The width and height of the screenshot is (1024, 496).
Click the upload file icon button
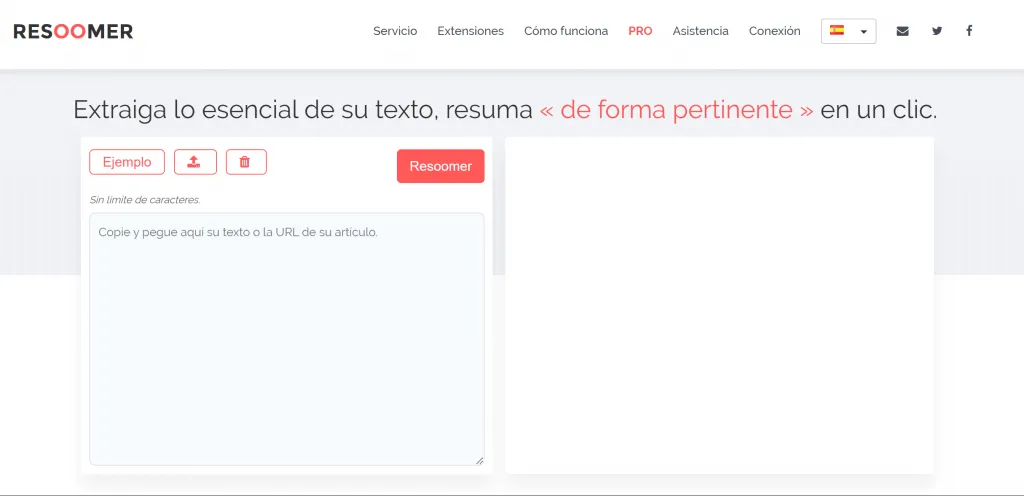coord(195,162)
